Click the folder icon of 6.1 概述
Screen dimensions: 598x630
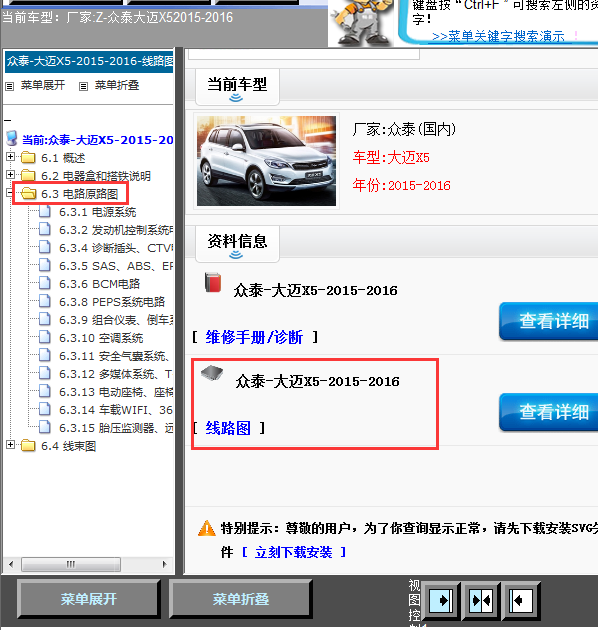point(28,158)
